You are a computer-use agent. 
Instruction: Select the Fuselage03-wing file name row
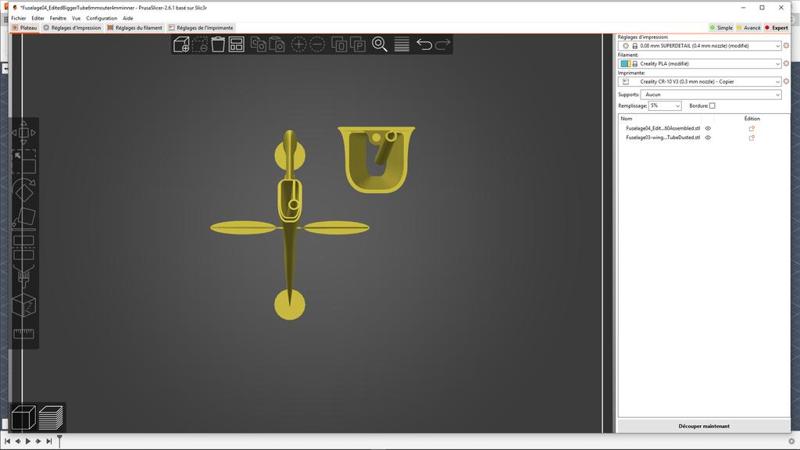tap(663, 138)
